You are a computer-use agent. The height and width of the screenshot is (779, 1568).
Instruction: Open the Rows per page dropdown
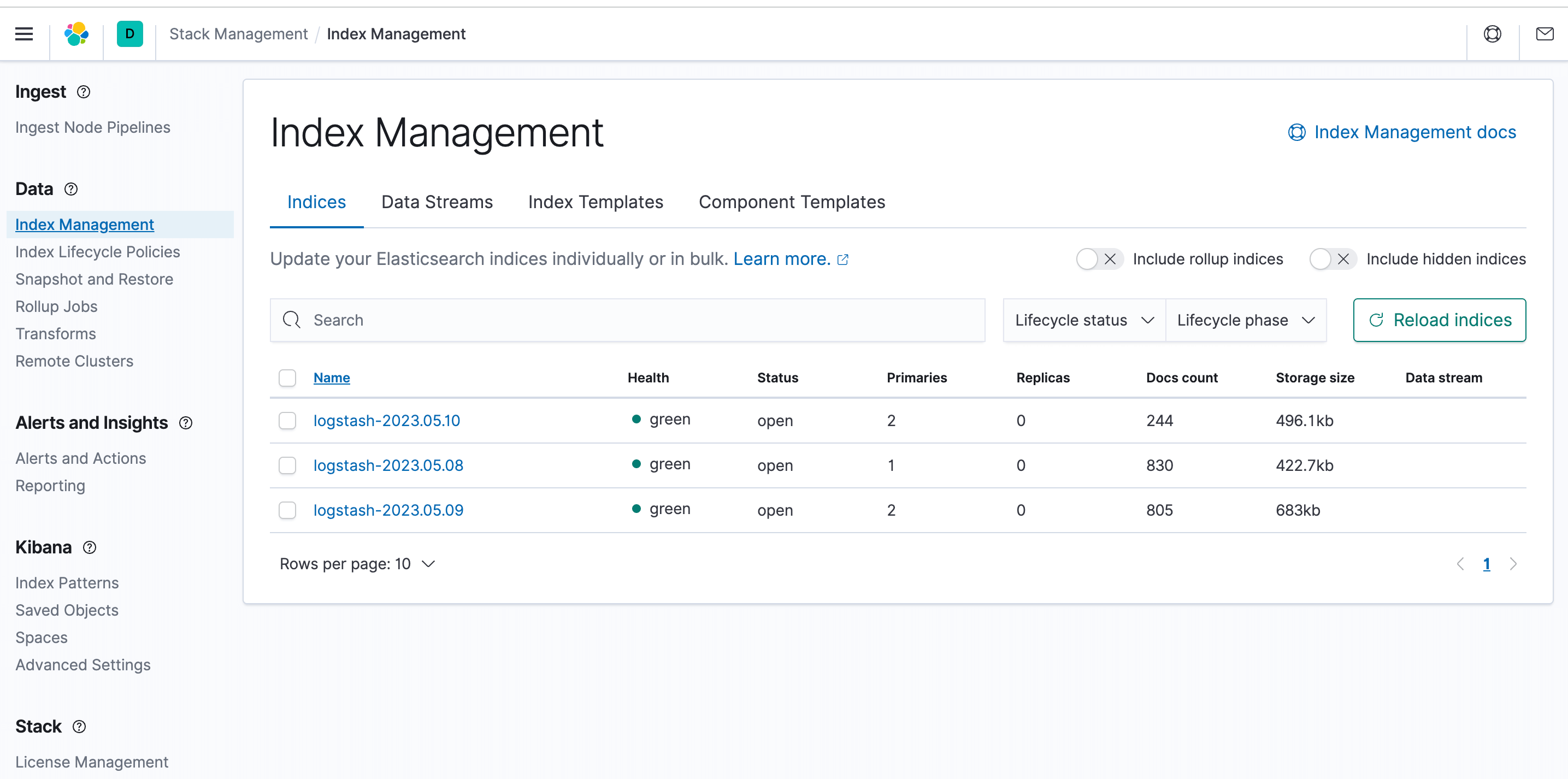357,564
